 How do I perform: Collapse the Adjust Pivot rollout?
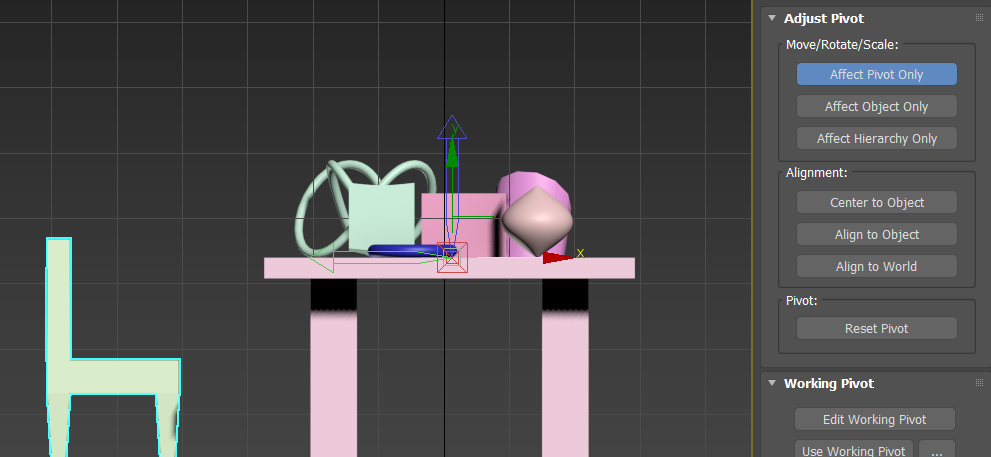click(772, 18)
